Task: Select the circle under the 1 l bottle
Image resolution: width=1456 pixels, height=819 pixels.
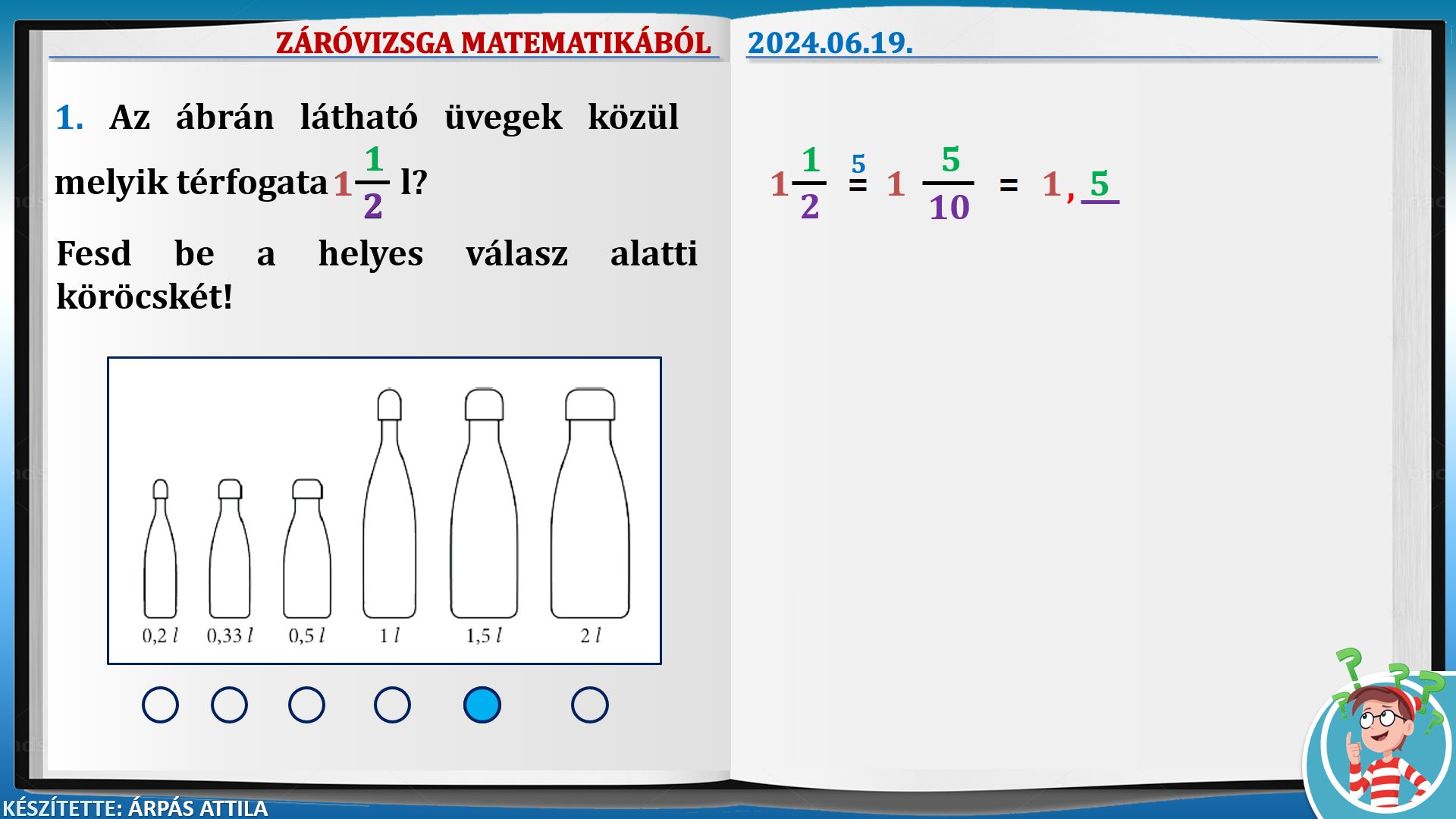Action: (392, 704)
